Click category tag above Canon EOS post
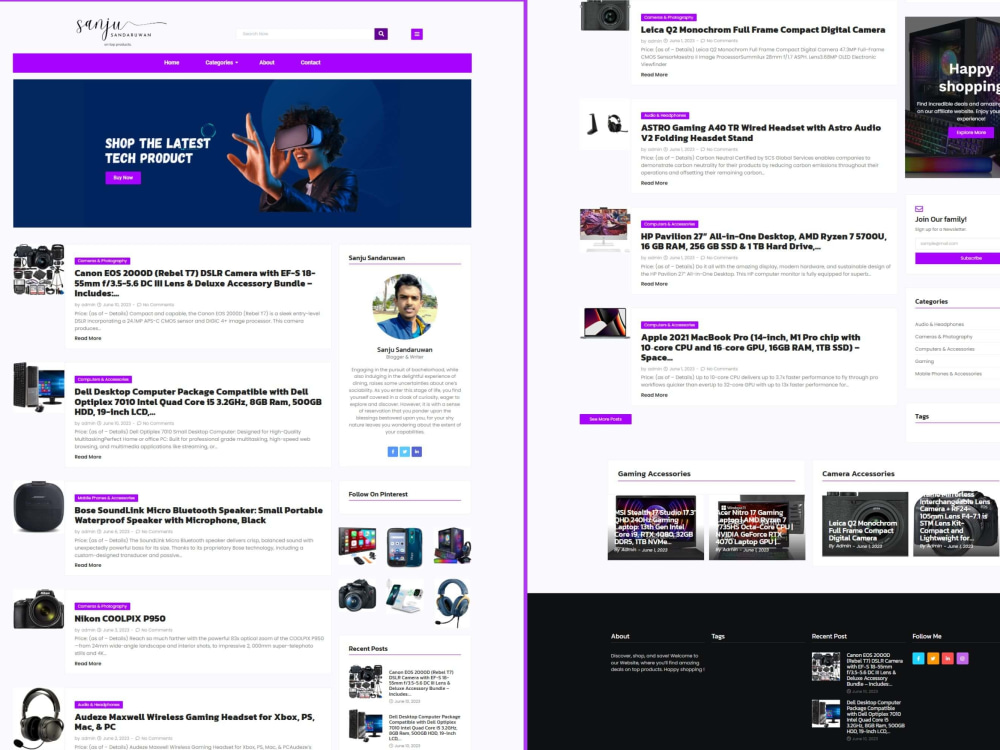 [102, 261]
